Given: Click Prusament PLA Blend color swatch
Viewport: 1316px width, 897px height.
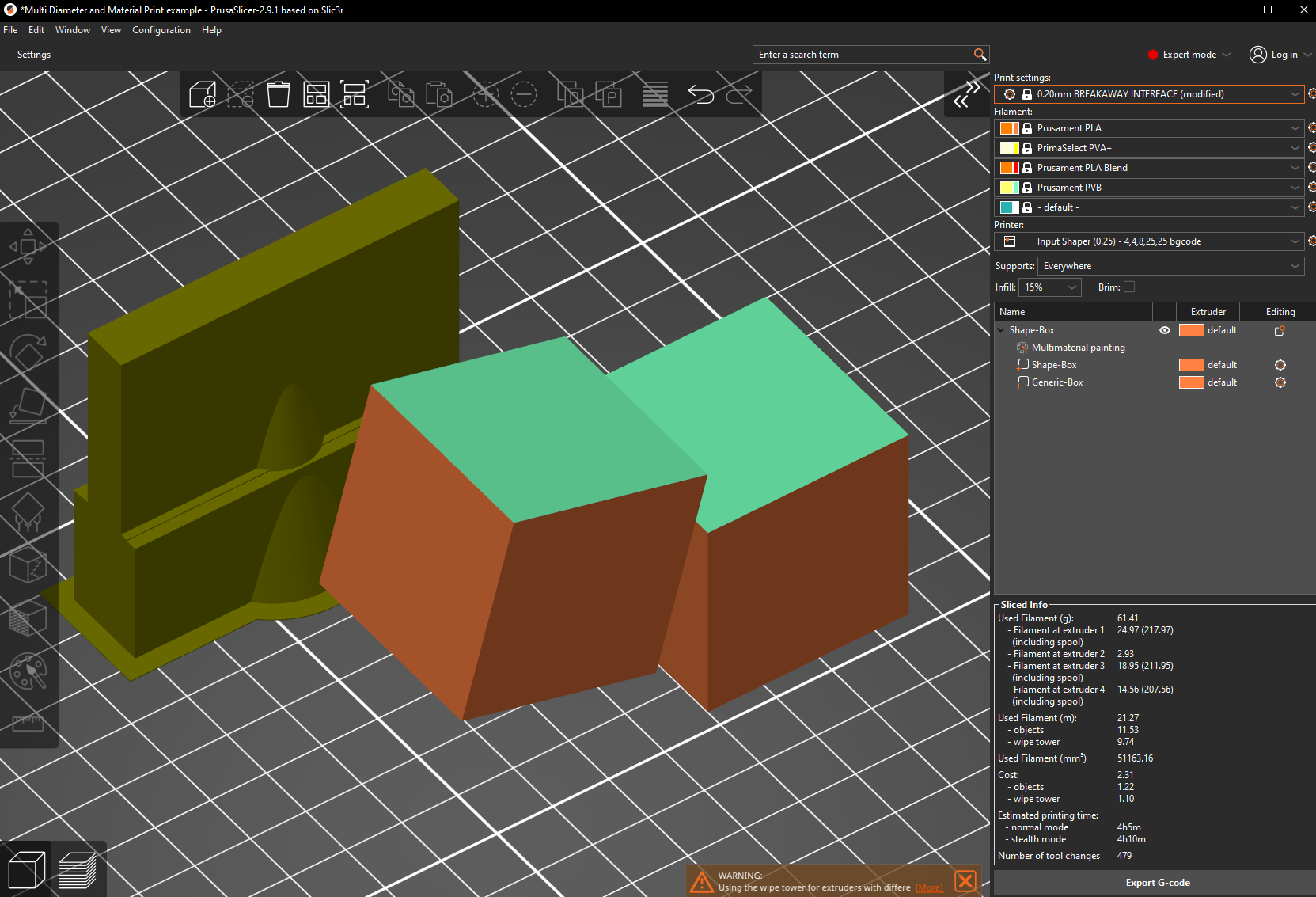Looking at the screenshot, I should click(x=1009, y=168).
